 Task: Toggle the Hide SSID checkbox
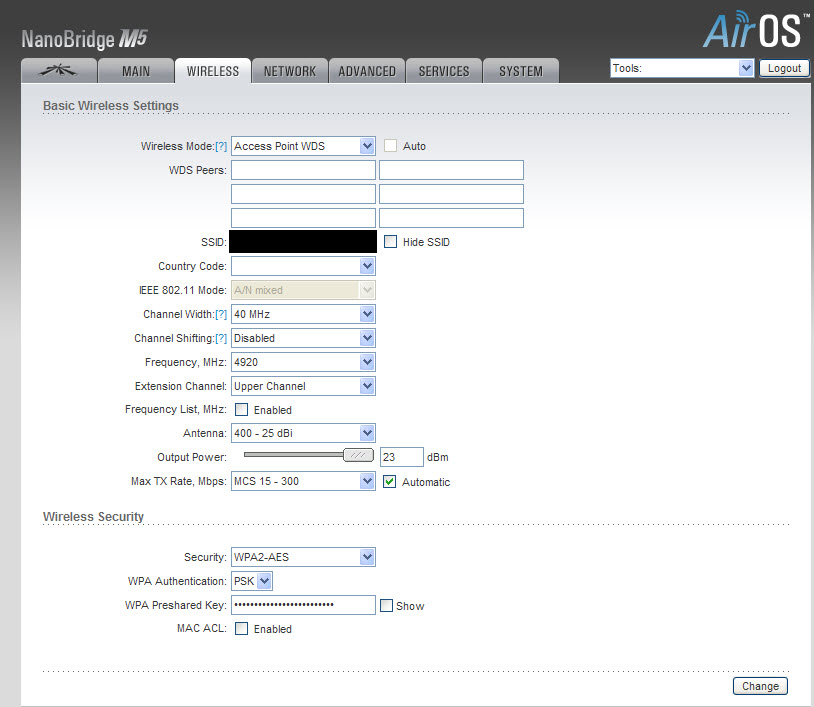point(391,242)
